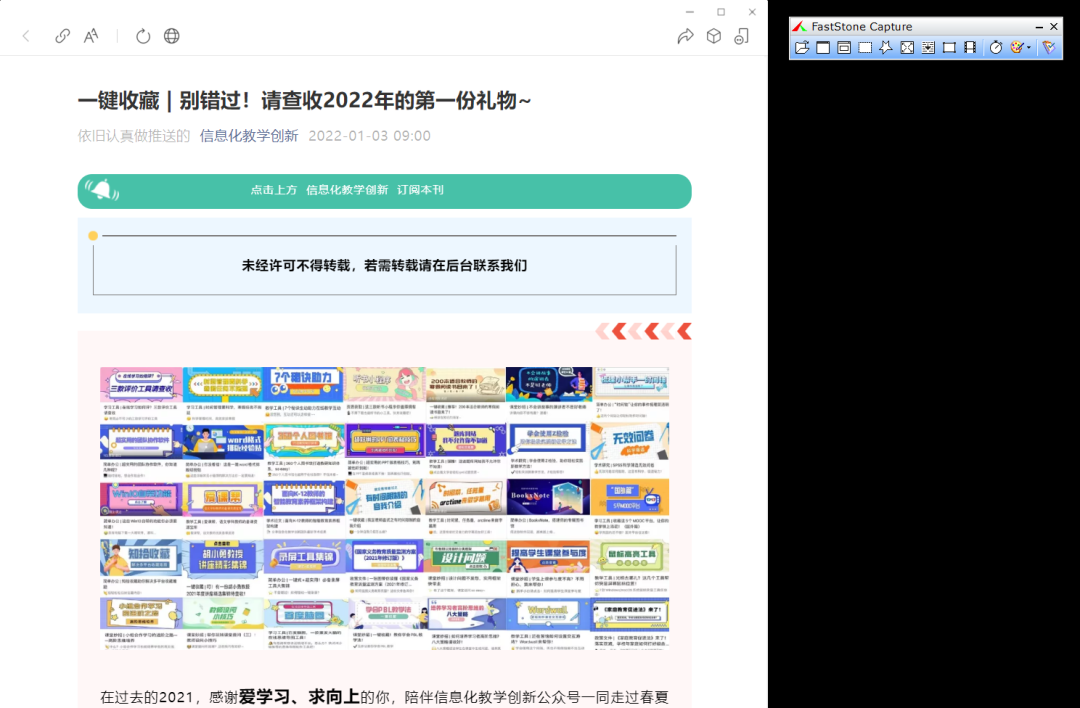Refresh the article page

(143, 35)
